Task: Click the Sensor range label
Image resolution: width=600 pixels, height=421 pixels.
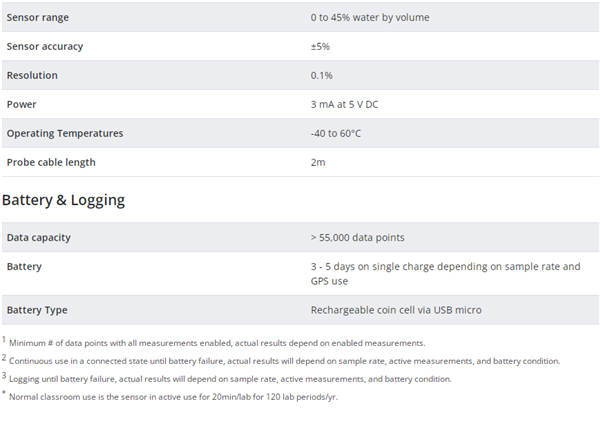Action: [38, 18]
